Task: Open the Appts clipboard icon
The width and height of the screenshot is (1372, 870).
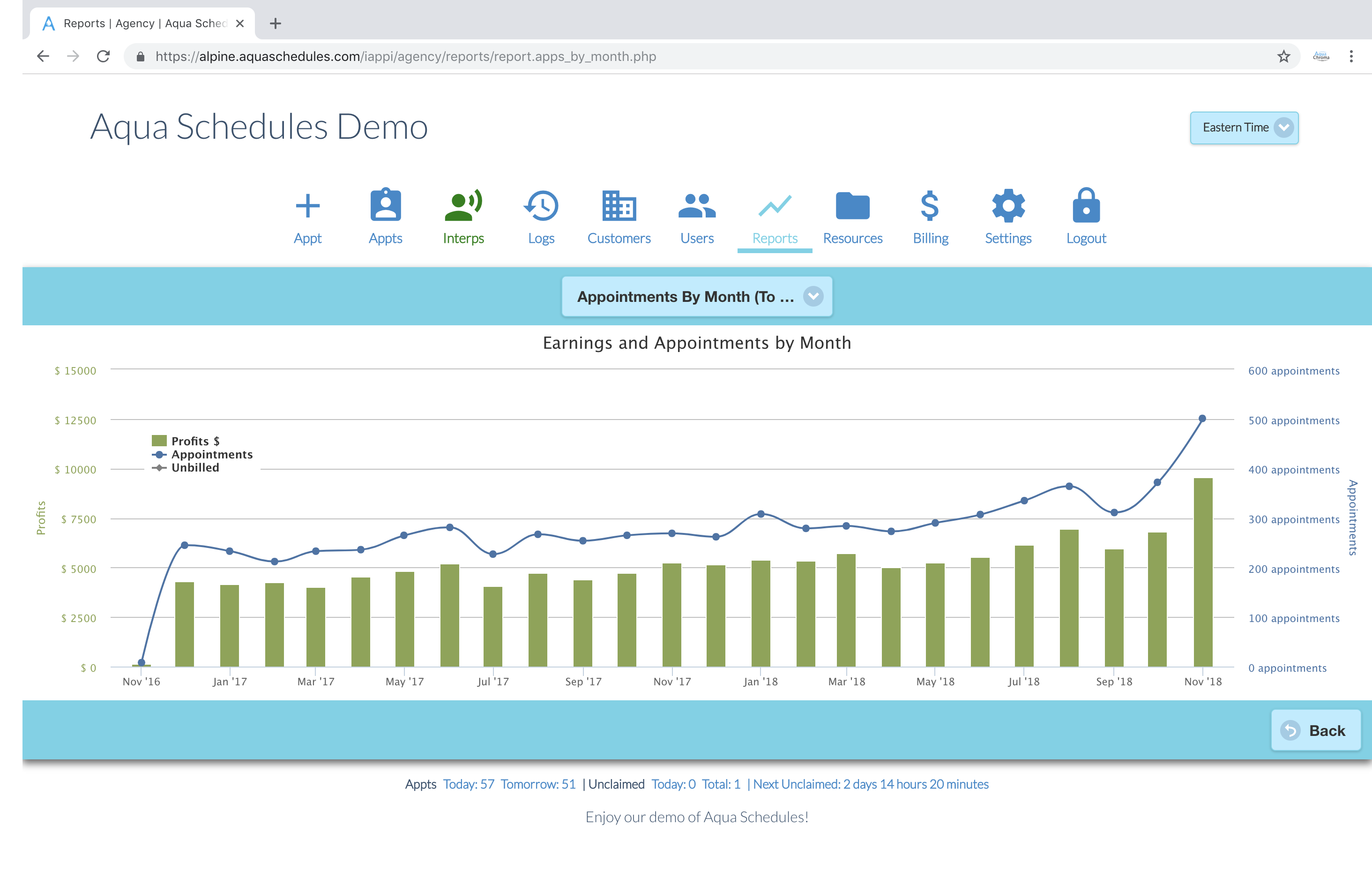Action: click(386, 204)
